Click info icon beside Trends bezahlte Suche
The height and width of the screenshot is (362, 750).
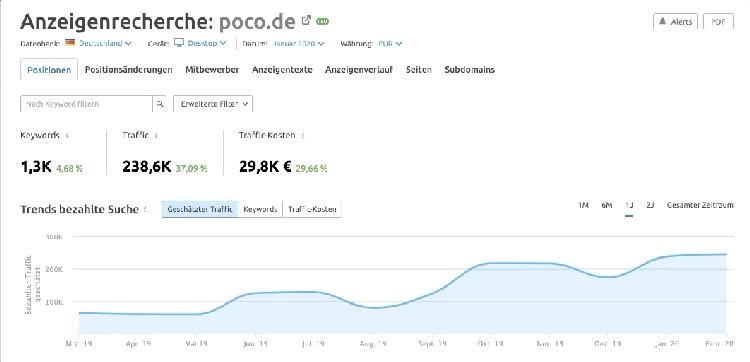[145, 209]
